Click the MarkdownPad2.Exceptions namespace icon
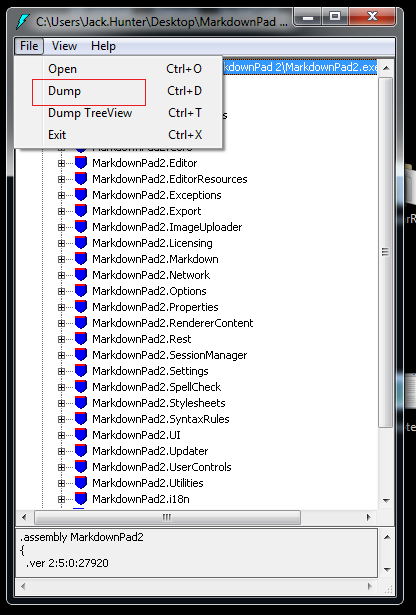The height and width of the screenshot is (615, 416). (x=81, y=195)
